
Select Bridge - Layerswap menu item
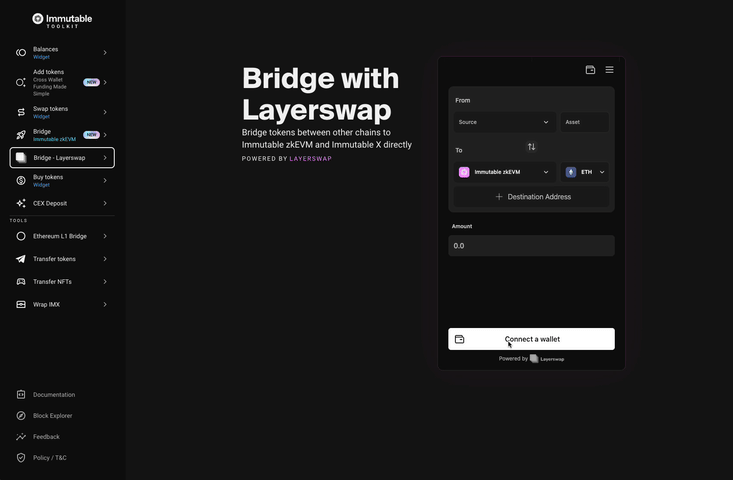[x=62, y=158]
